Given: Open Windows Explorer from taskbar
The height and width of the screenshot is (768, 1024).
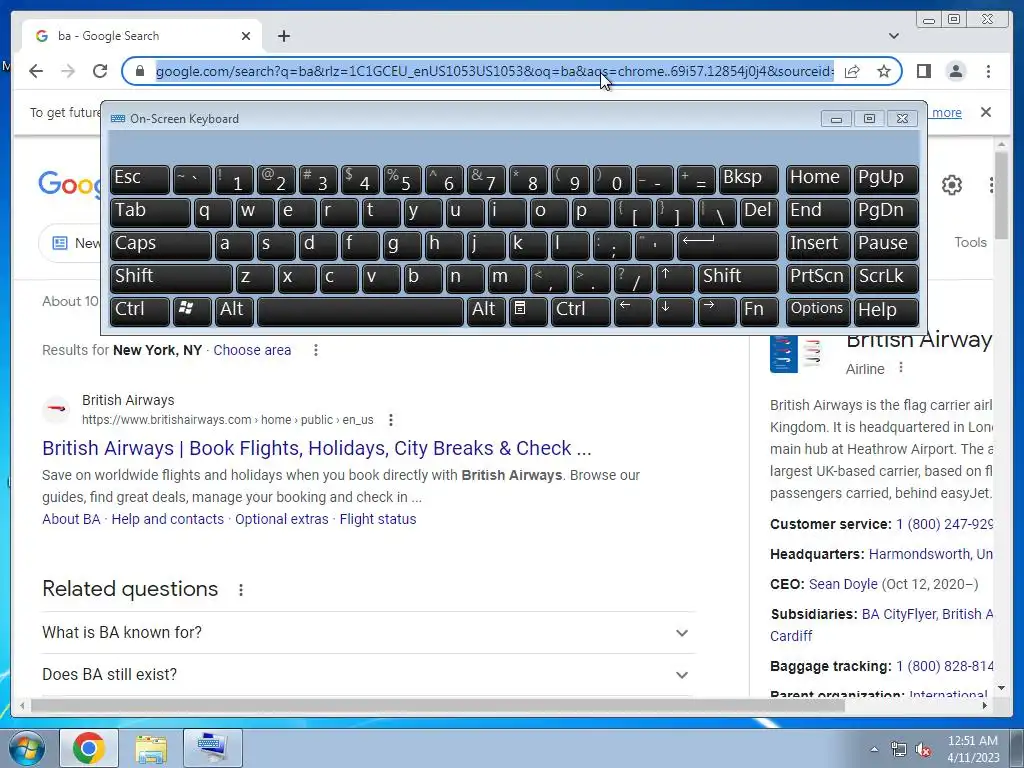Looking at the screenshot, I should click(151, 748).
